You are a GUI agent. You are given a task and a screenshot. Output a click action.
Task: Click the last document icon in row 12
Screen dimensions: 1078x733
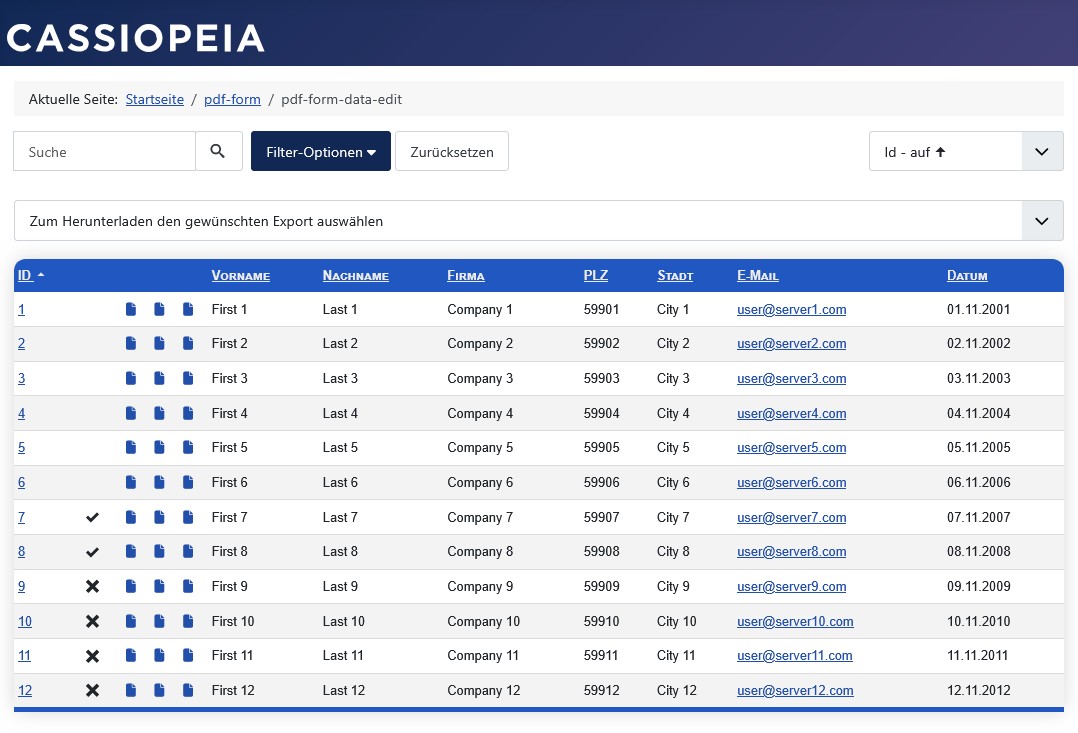[188, 690]
